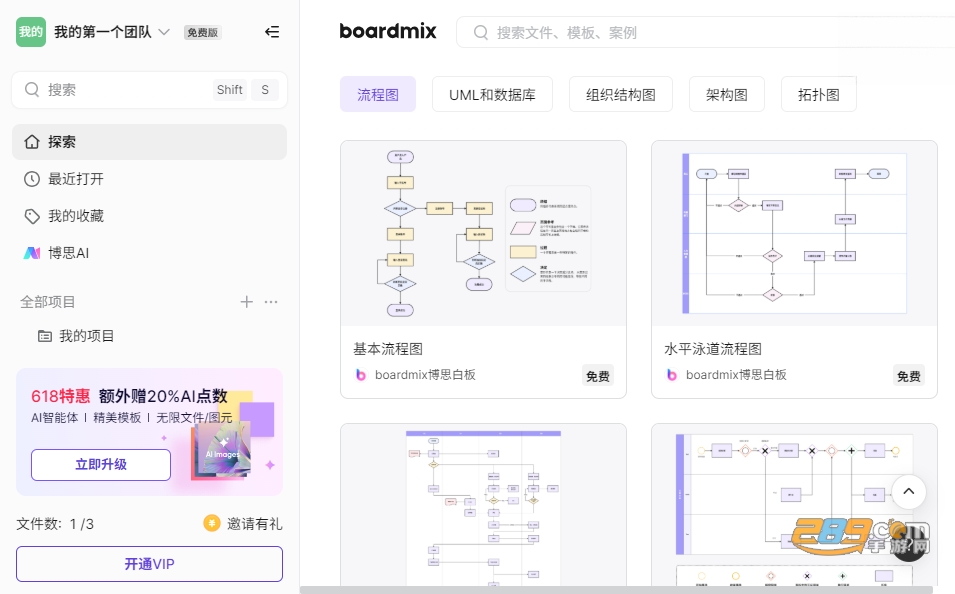Viewport: 955px width, 594px height.
Task: Click the 文件数: 1 /3 file count
Action: [x=55, y=524]
